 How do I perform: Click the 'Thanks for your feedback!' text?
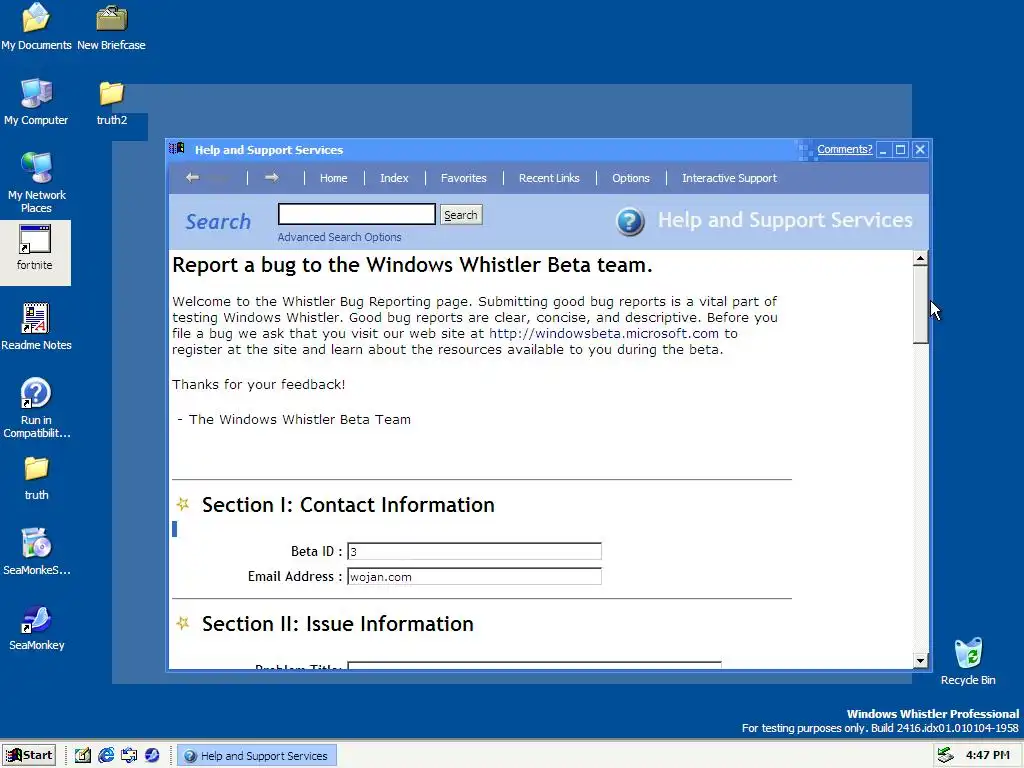(259, 385)
